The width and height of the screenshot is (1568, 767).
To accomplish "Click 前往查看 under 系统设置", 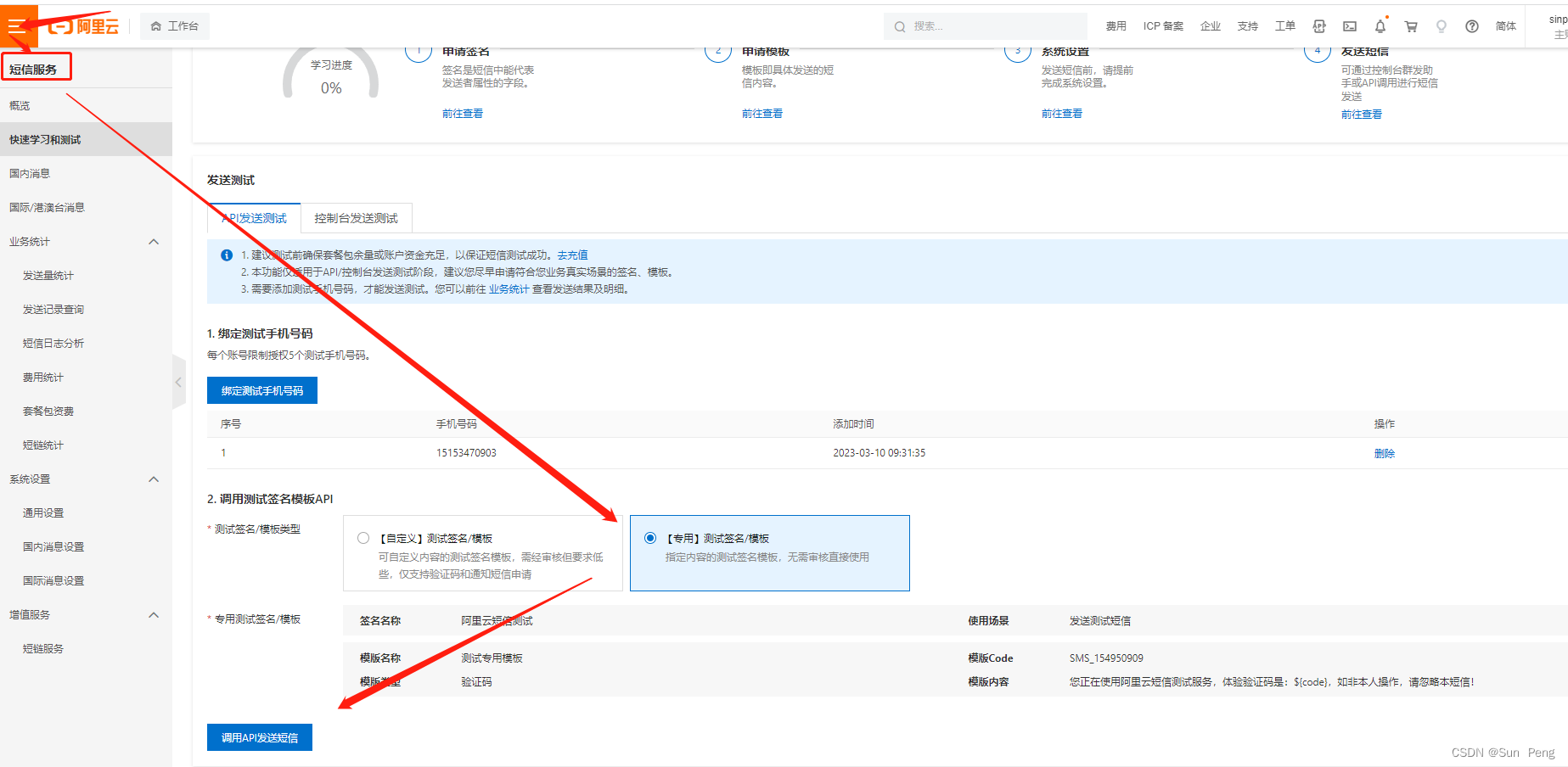I will tap(1062, 114).
